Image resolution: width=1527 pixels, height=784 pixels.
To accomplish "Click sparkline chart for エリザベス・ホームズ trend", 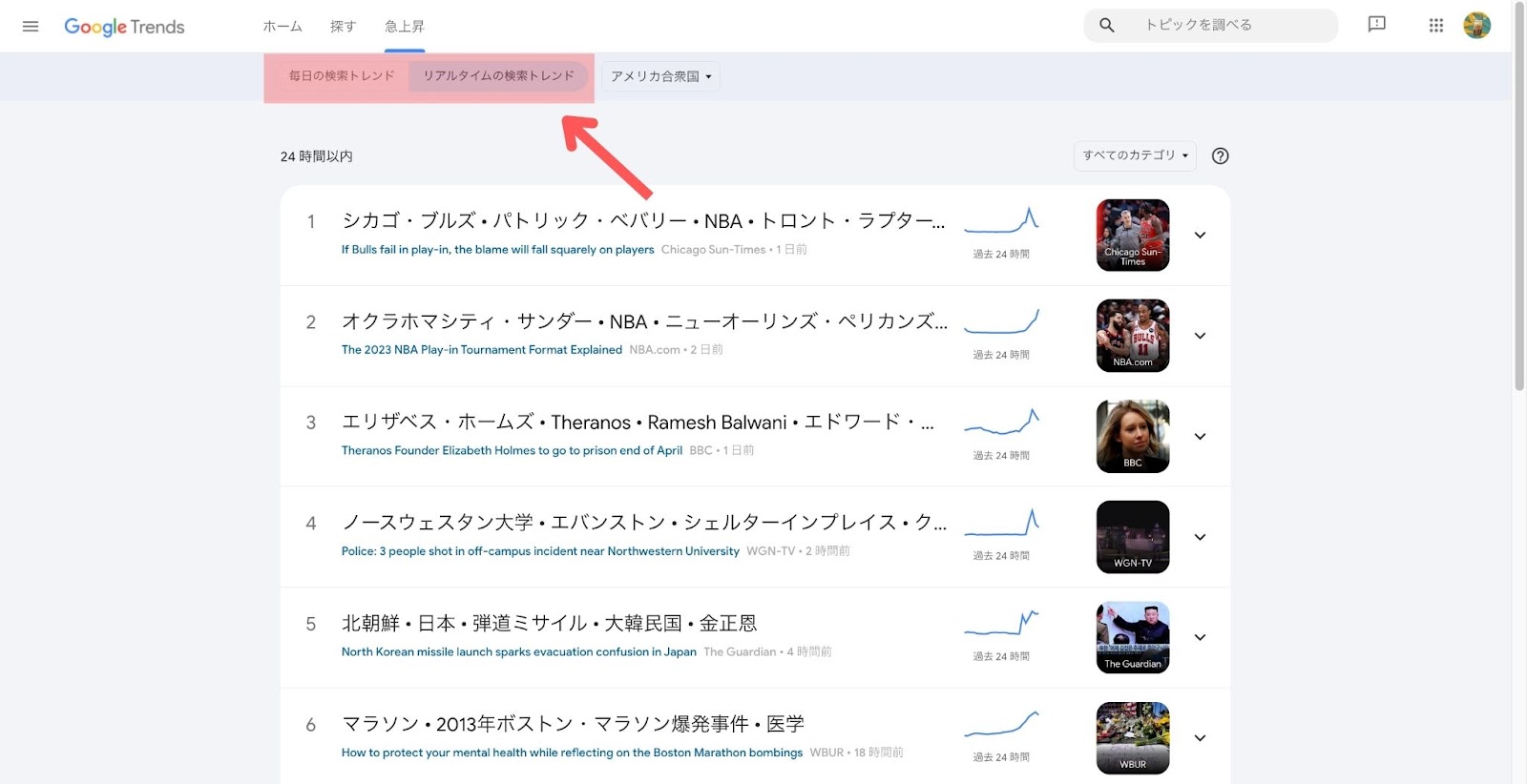I will coord(1001,422).
